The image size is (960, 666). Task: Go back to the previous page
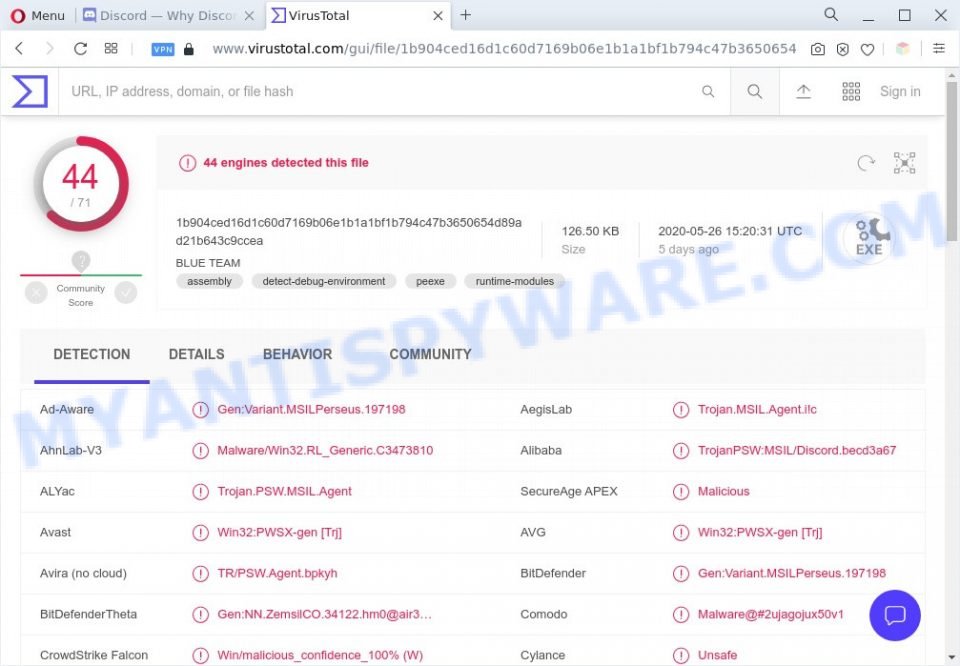coord(20,48)
